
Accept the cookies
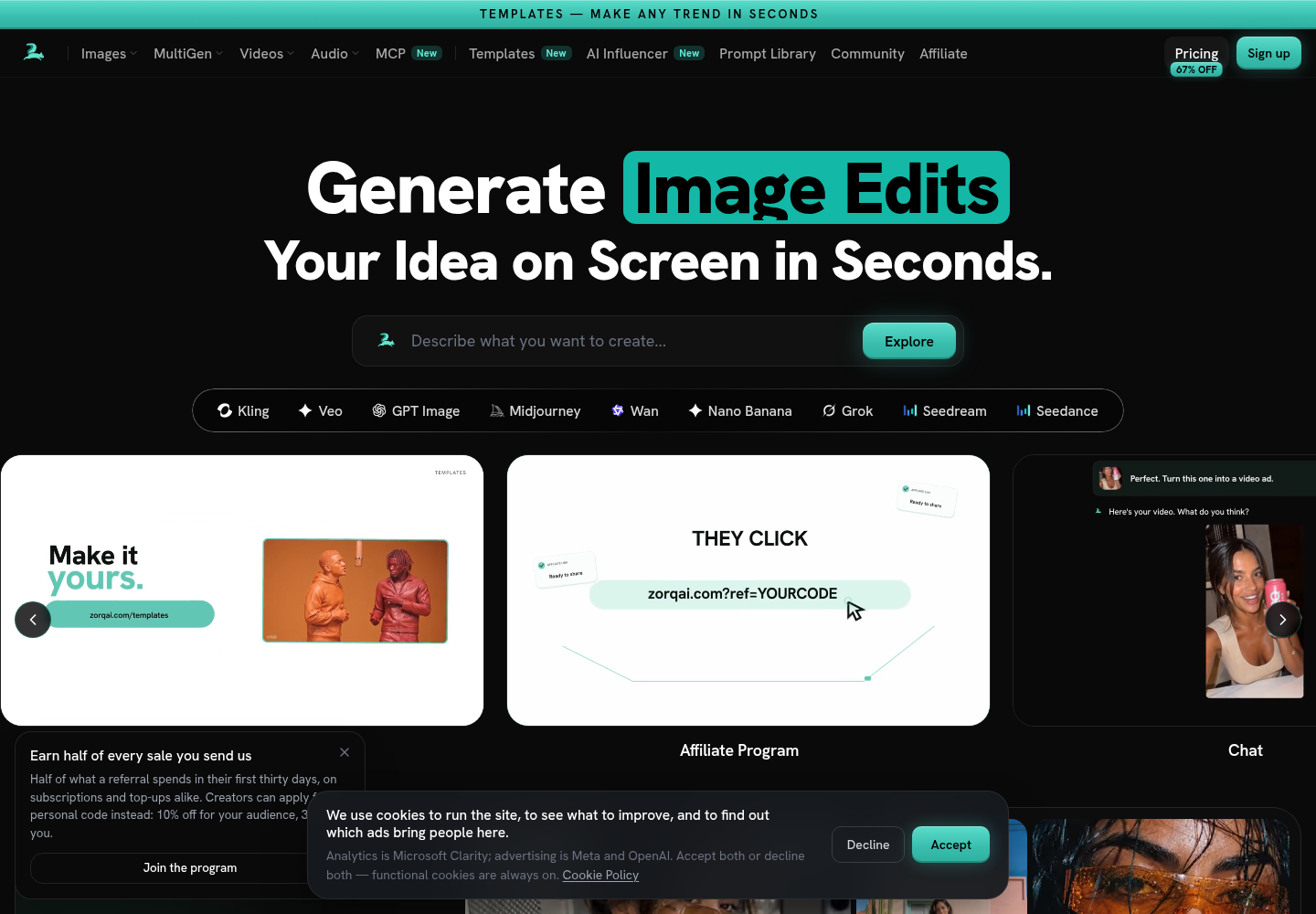pos(950,845)
